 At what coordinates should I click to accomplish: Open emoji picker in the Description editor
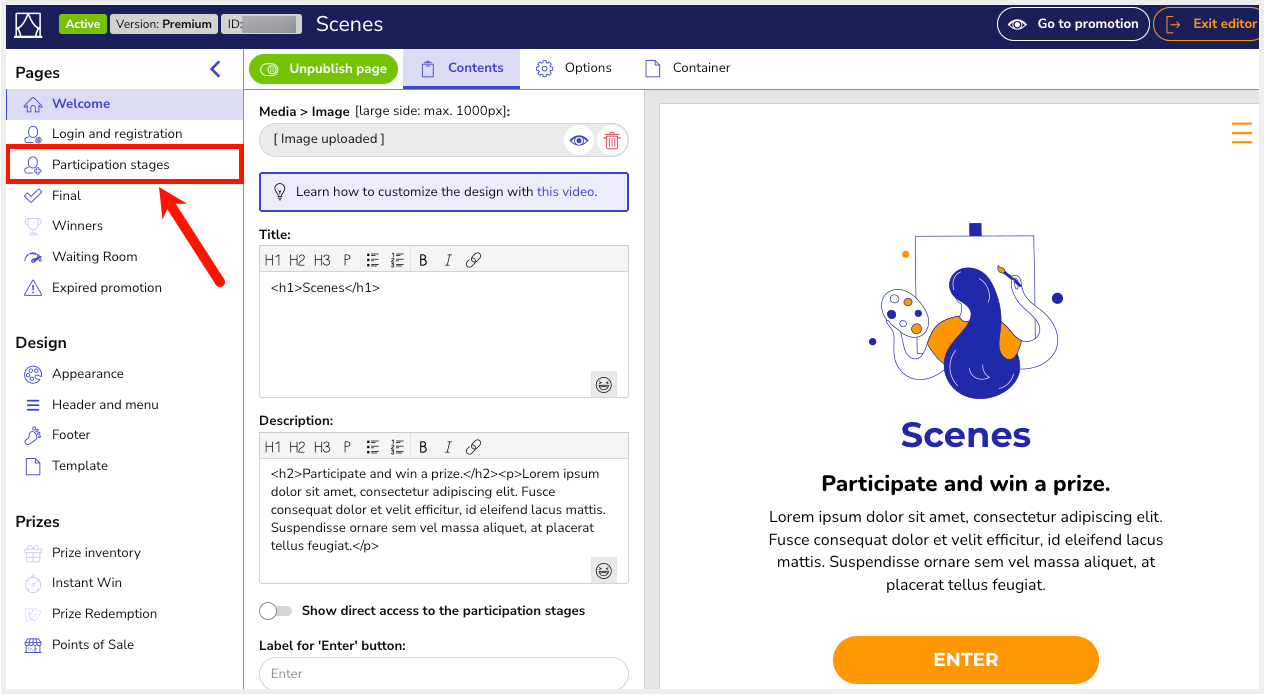(x=603, y=570)
